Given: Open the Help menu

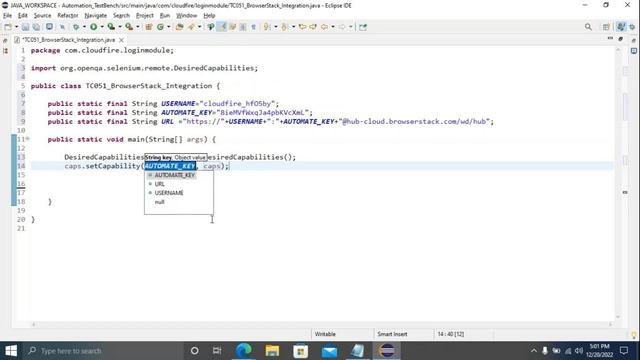Looking at the screenshot, I should click(209, 16).
